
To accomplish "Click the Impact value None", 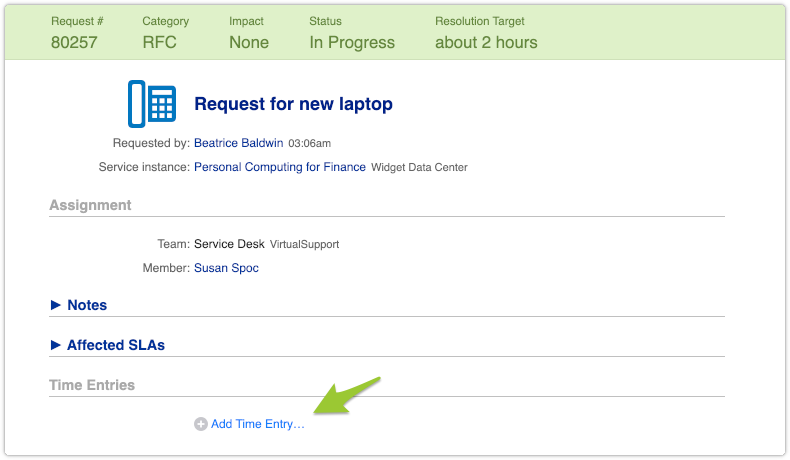I will 249,42.
